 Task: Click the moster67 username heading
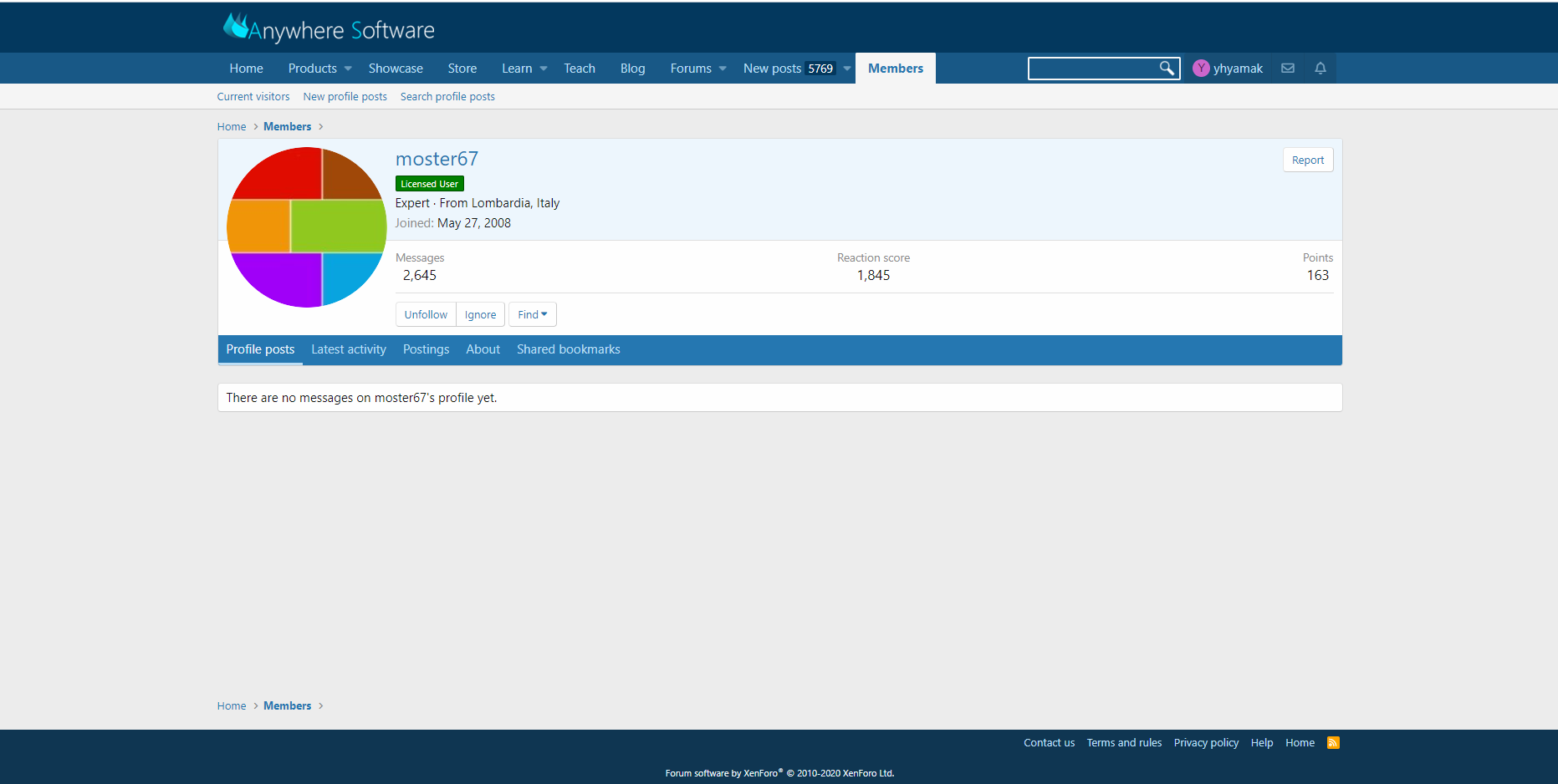pos(437,159)
